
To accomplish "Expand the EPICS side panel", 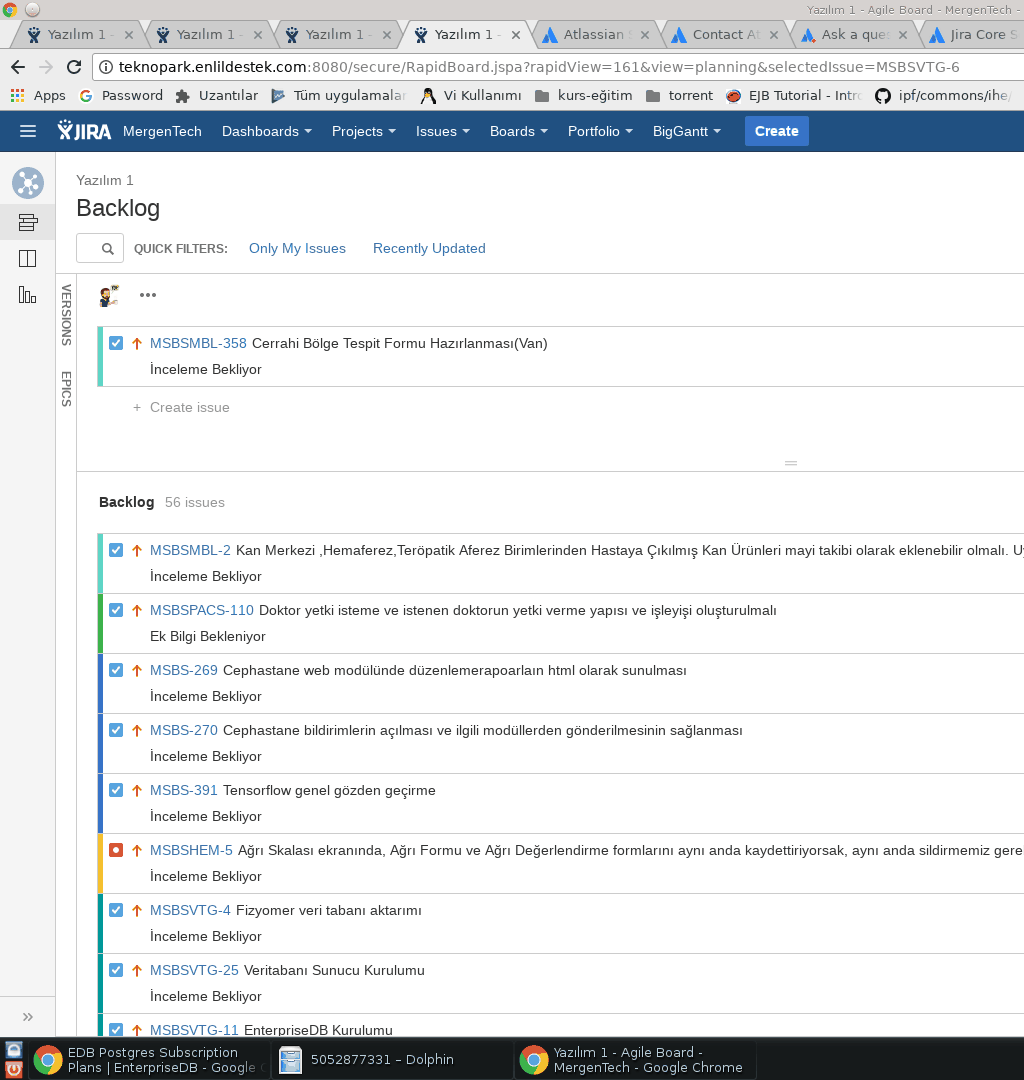I will [x=66, y=389].
